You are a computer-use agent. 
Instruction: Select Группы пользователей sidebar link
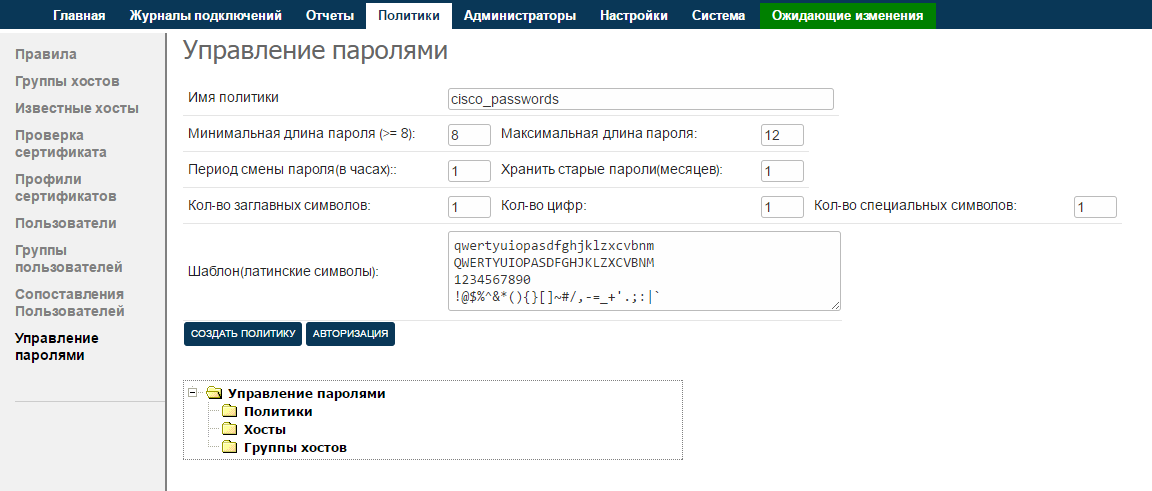pos(68,258)
